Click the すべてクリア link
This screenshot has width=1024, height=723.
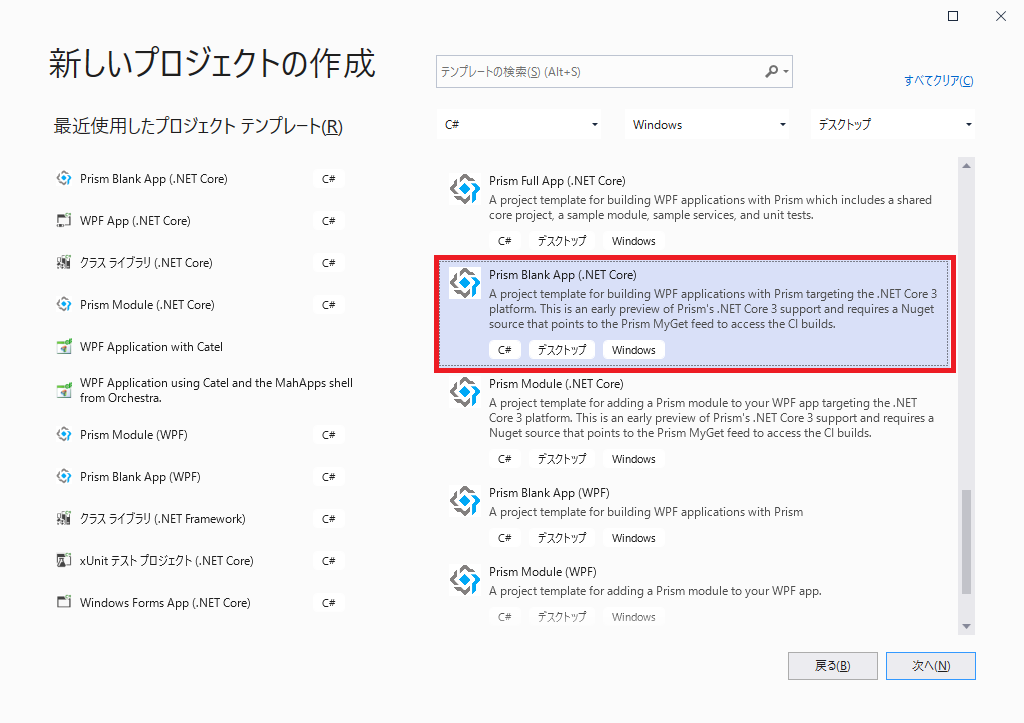[938, 80]
